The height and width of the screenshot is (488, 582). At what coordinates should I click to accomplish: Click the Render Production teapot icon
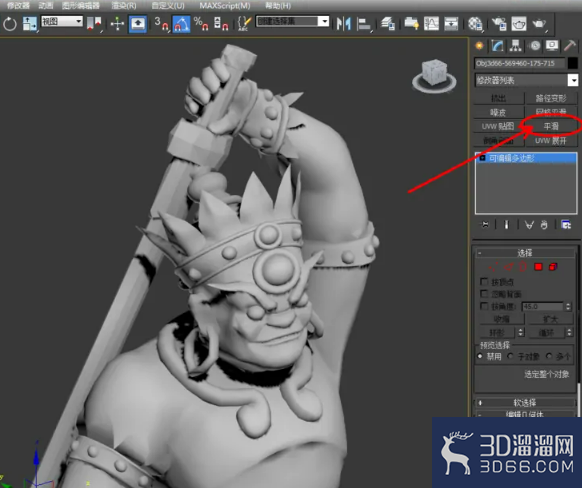[x=539, y=24]
